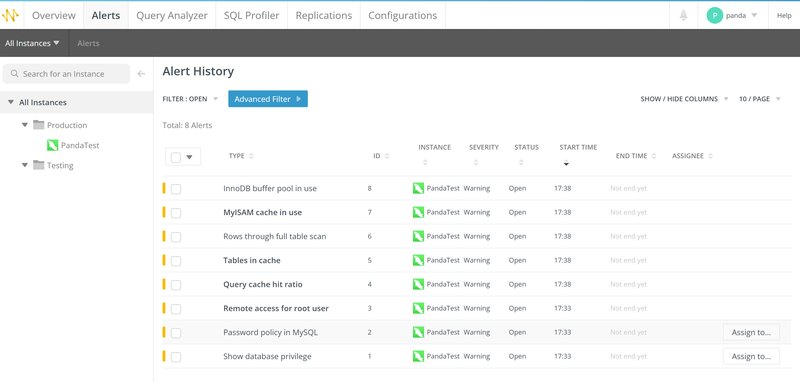The height and width of the screenshot is (382, 800).
Task: Click the Alerts breadcrumb in the dark bar
Action: click(x=88, y=43)
